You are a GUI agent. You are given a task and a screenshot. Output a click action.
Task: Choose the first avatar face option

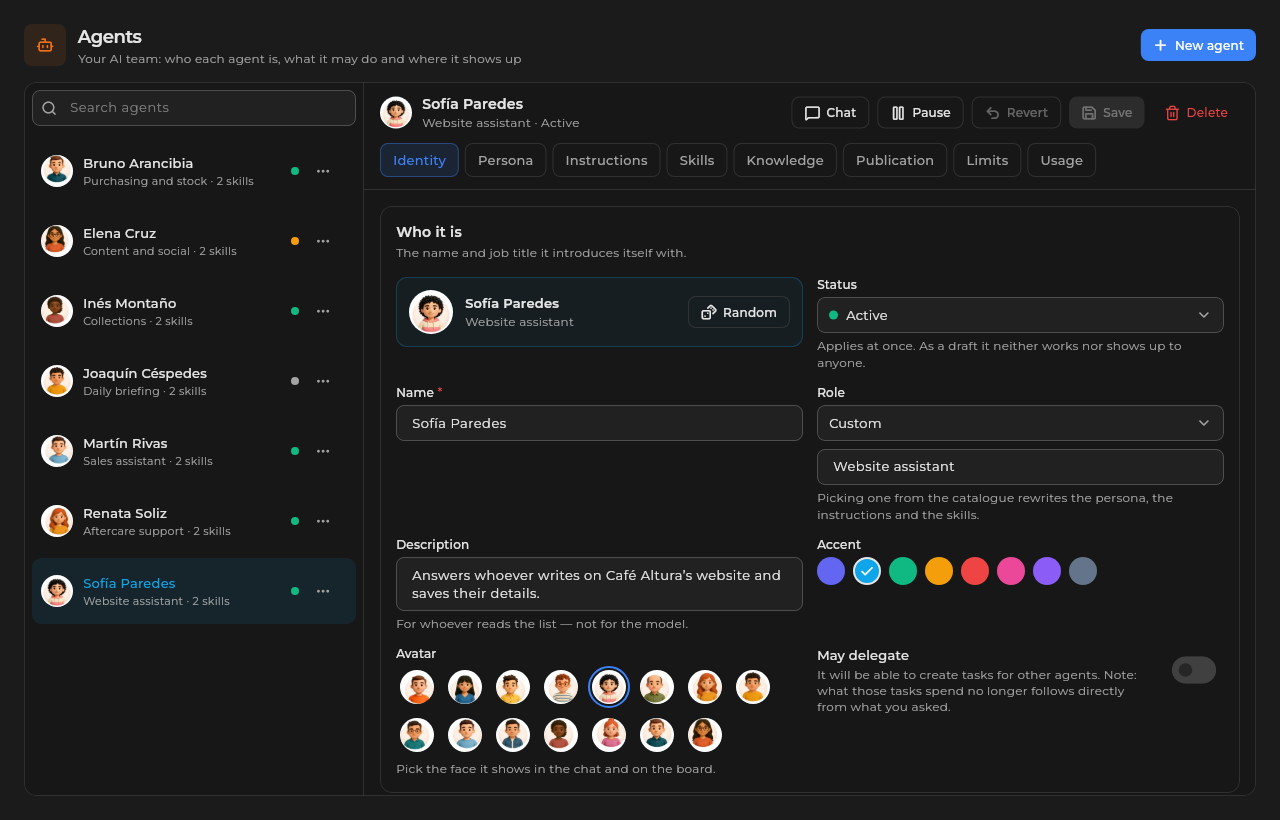(x=417, y=687)
